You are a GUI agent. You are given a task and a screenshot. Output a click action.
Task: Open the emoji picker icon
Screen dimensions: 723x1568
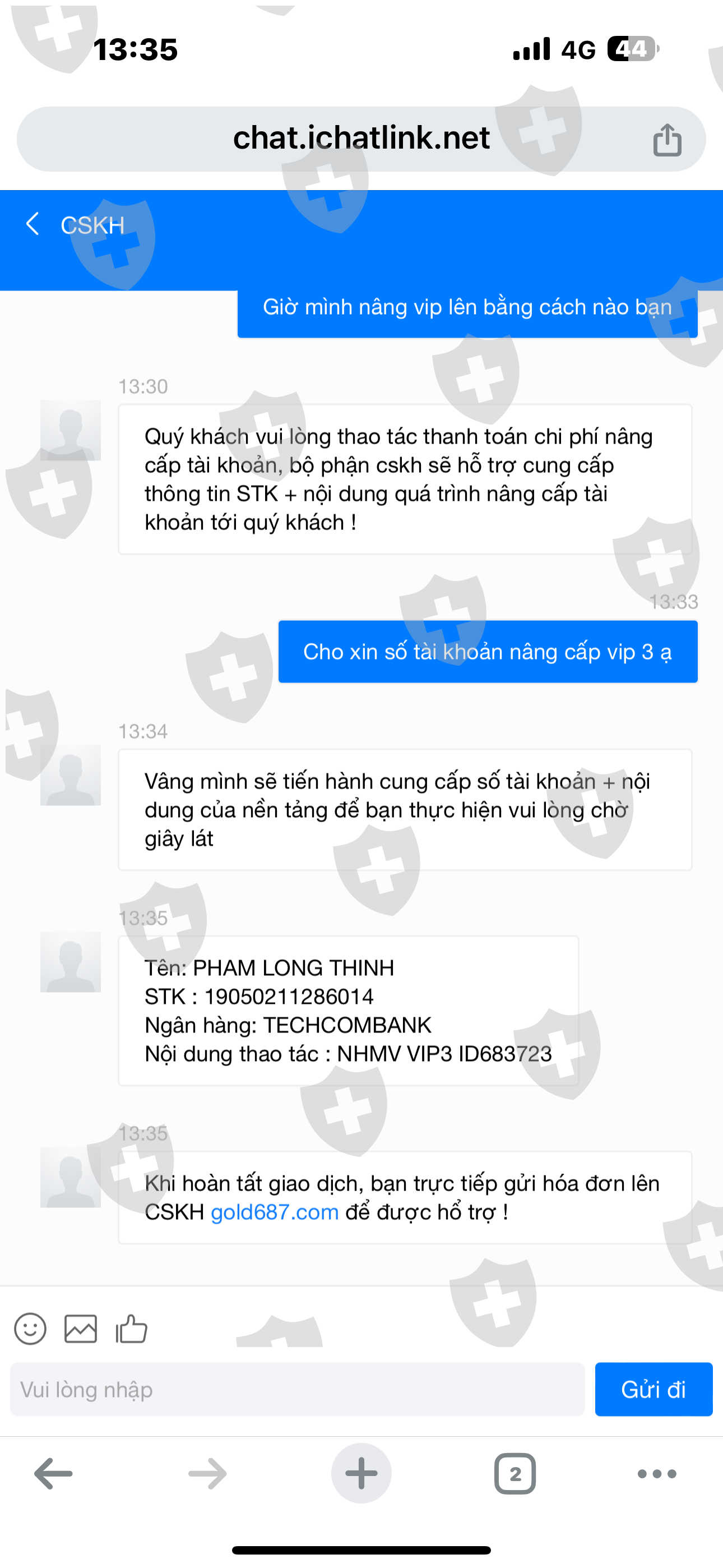[30, 1329]
